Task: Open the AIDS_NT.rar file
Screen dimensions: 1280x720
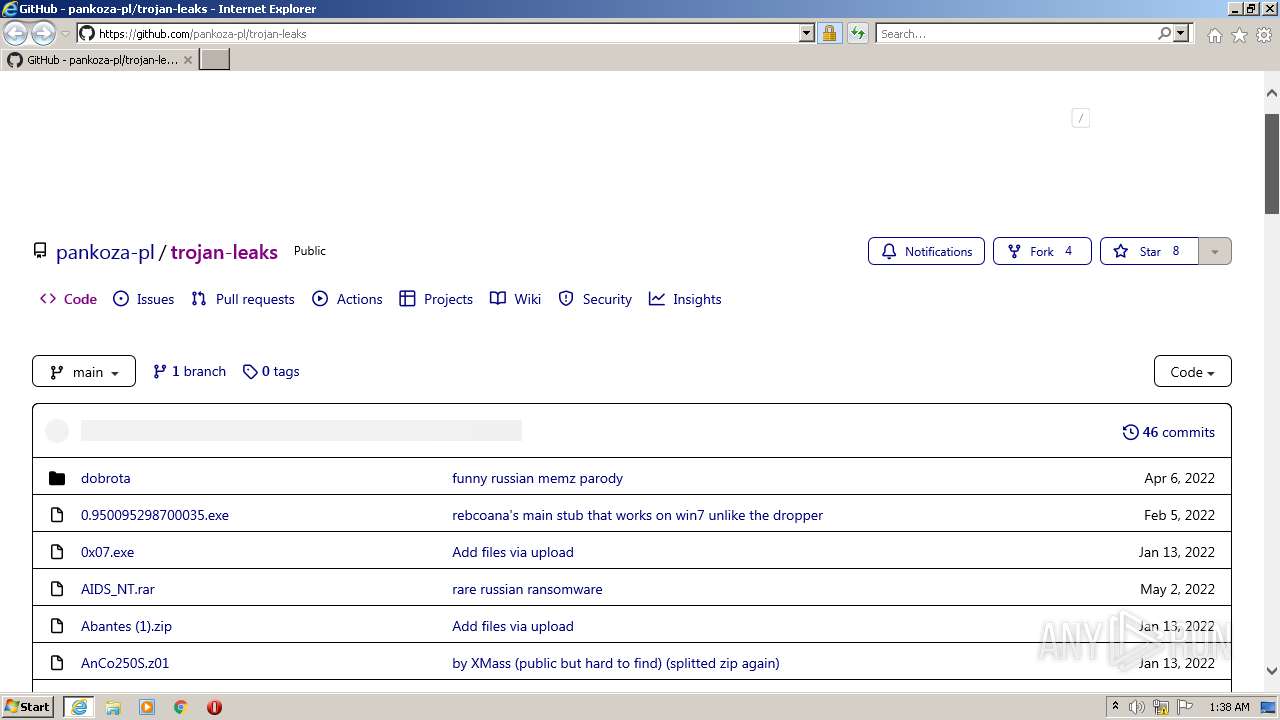Action: click(118, 589)
